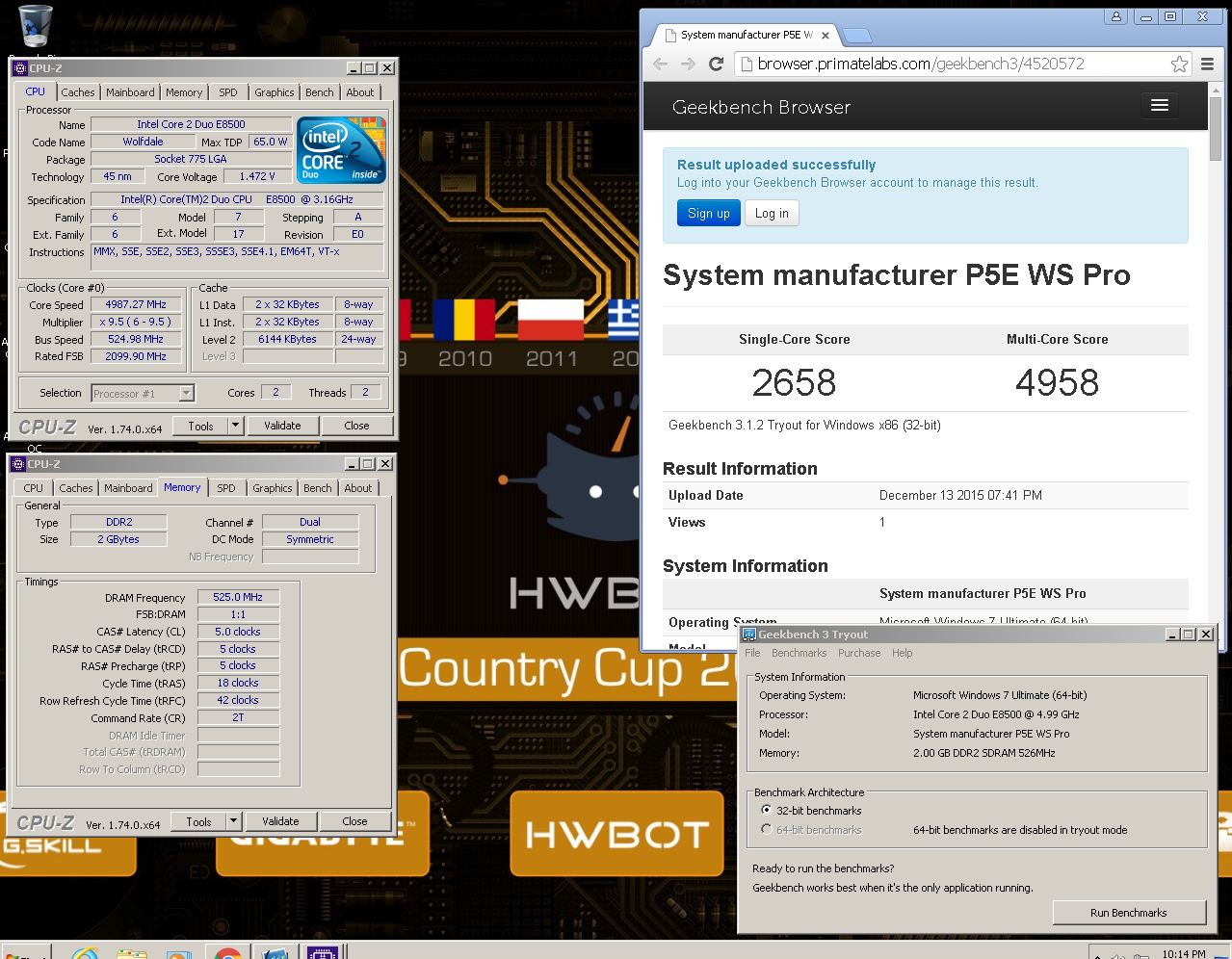Click the Geekbench Browser header link
This screenshot has width=1232, height=959.
click(x=761, y=107)
